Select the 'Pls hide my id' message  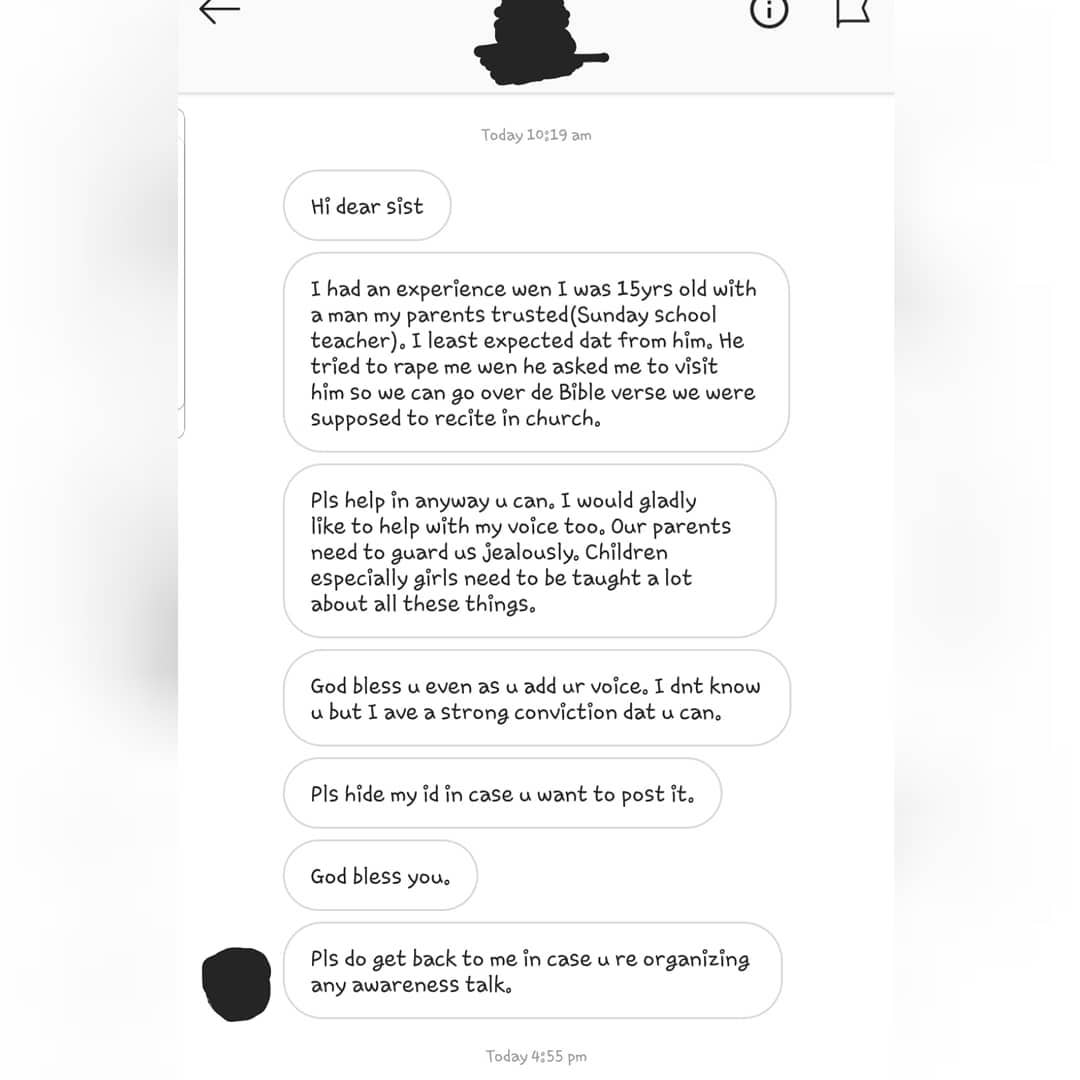[x=502, y=793]
